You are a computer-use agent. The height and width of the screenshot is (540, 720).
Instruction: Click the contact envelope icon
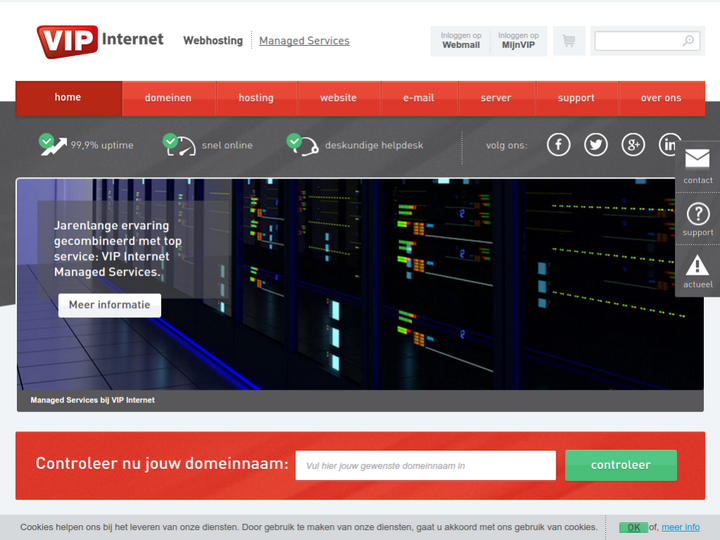pos(697,159)
